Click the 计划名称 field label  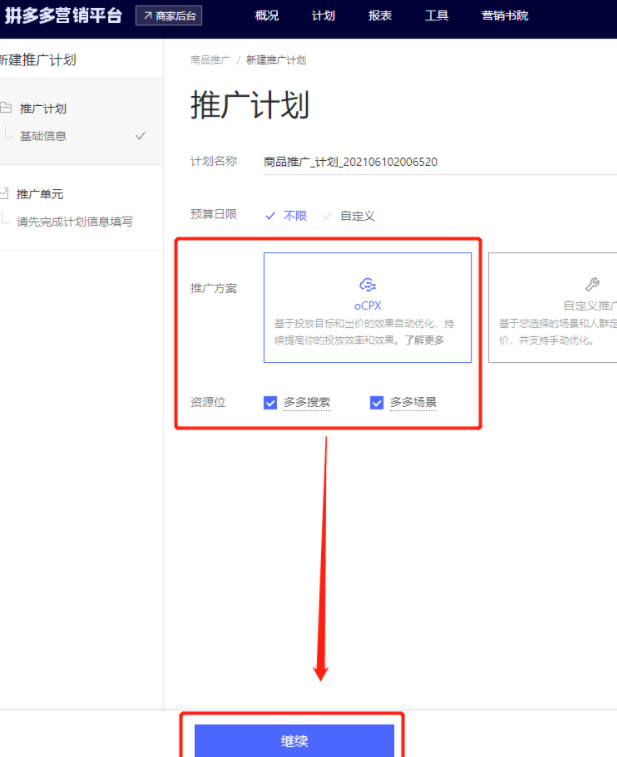pos(213,161)
